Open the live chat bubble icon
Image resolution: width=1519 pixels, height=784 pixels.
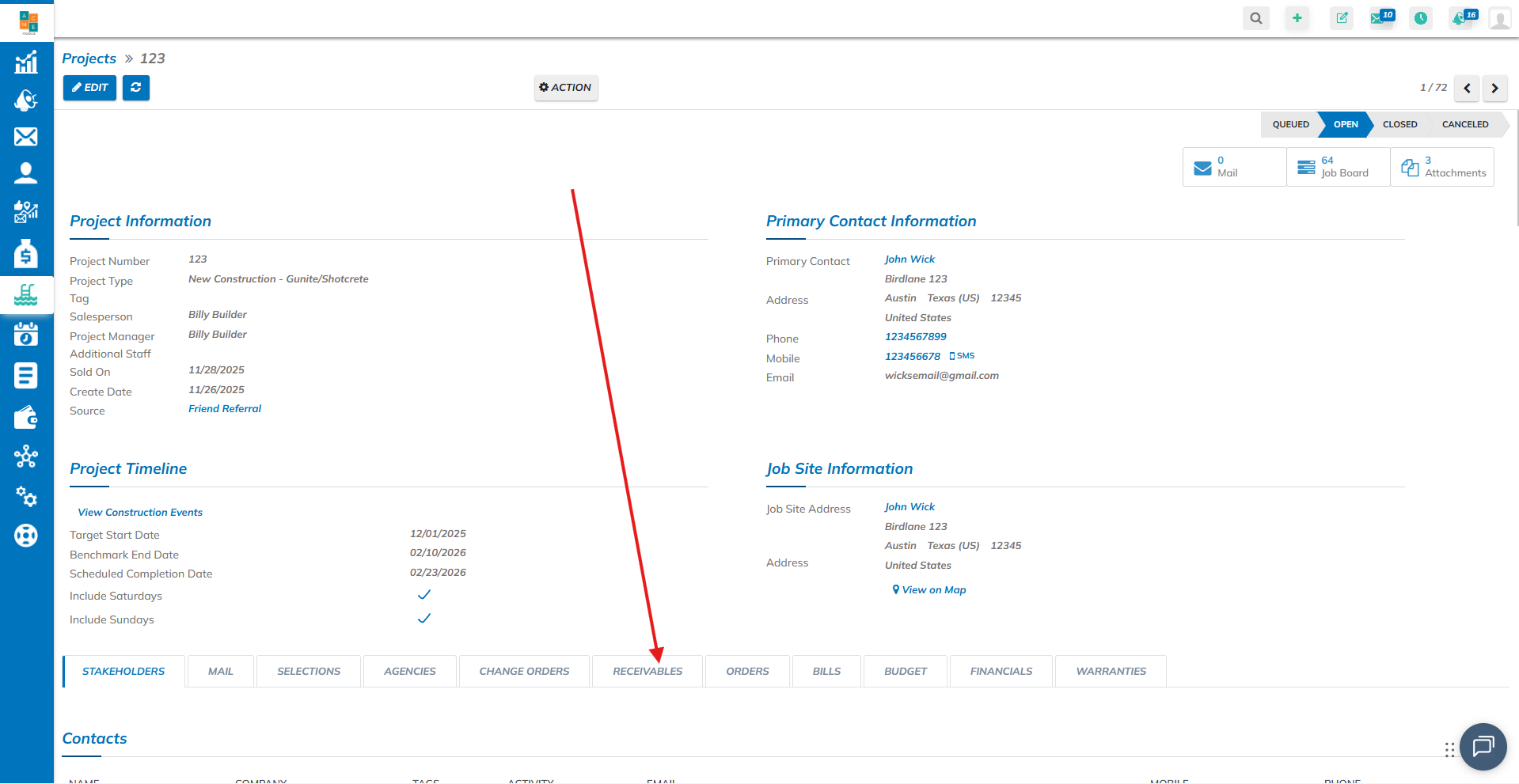[x=1483, y=746]
